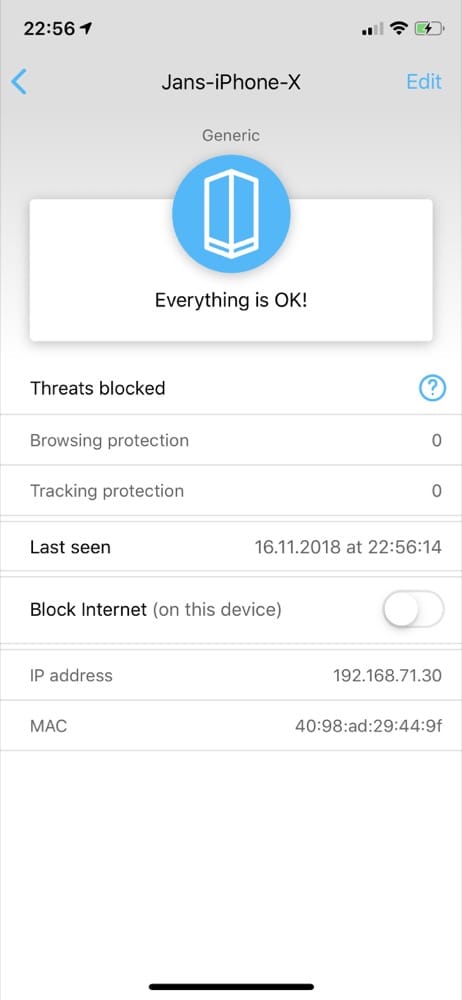Tap the battery charging icon

pyautogui.click(x=429, y=29)
